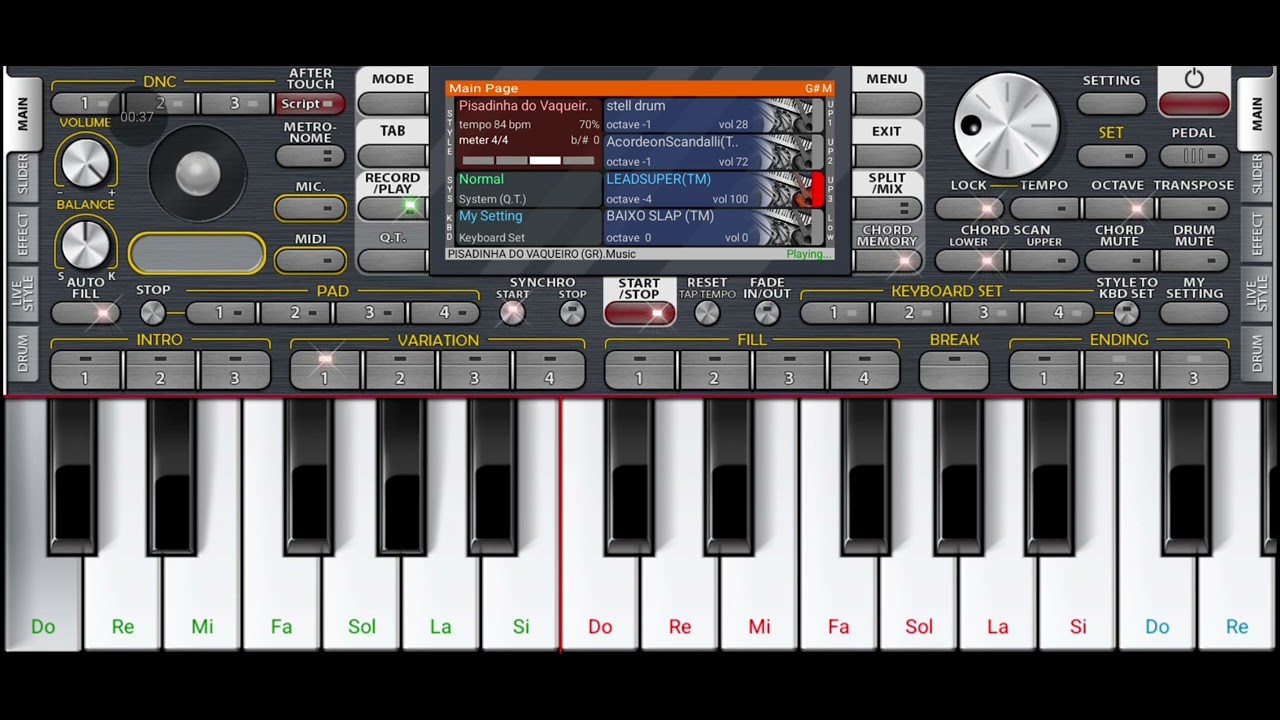Open the left SLIDER side tab
The width and height of the screenshot is (1280, 720).
tap(22, 176)
